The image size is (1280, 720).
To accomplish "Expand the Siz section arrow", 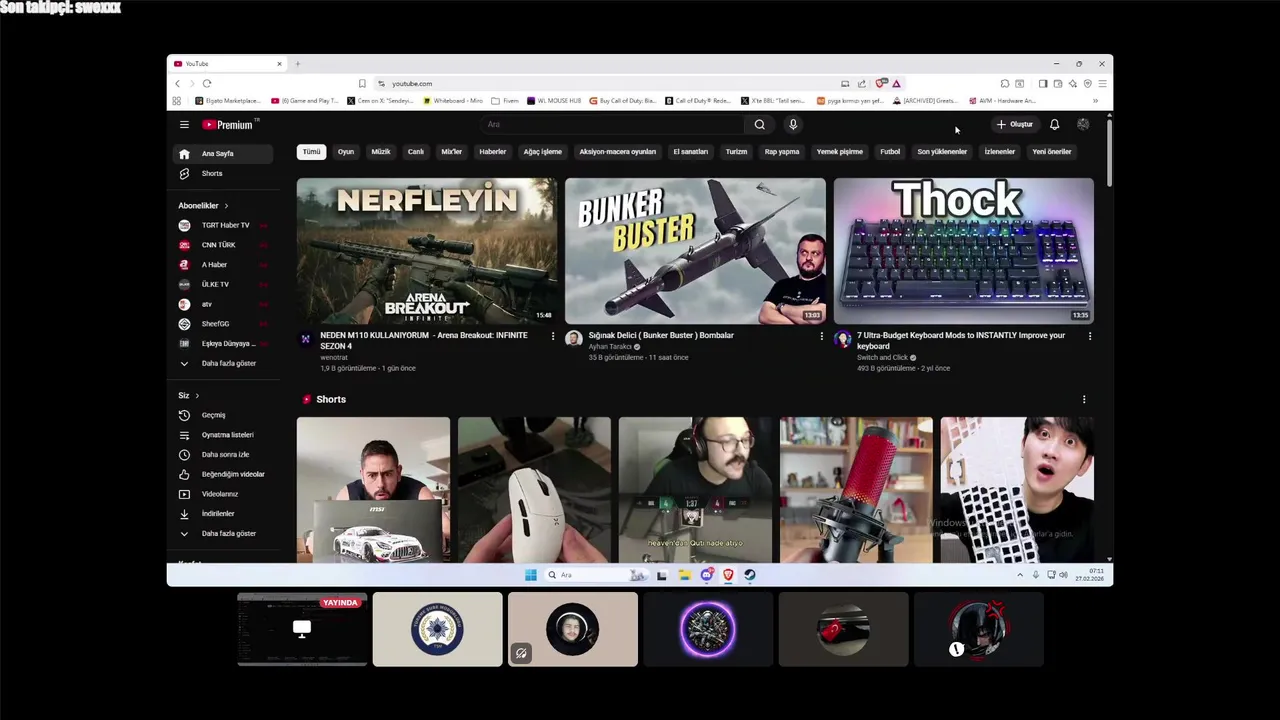I will pos(197,396).
